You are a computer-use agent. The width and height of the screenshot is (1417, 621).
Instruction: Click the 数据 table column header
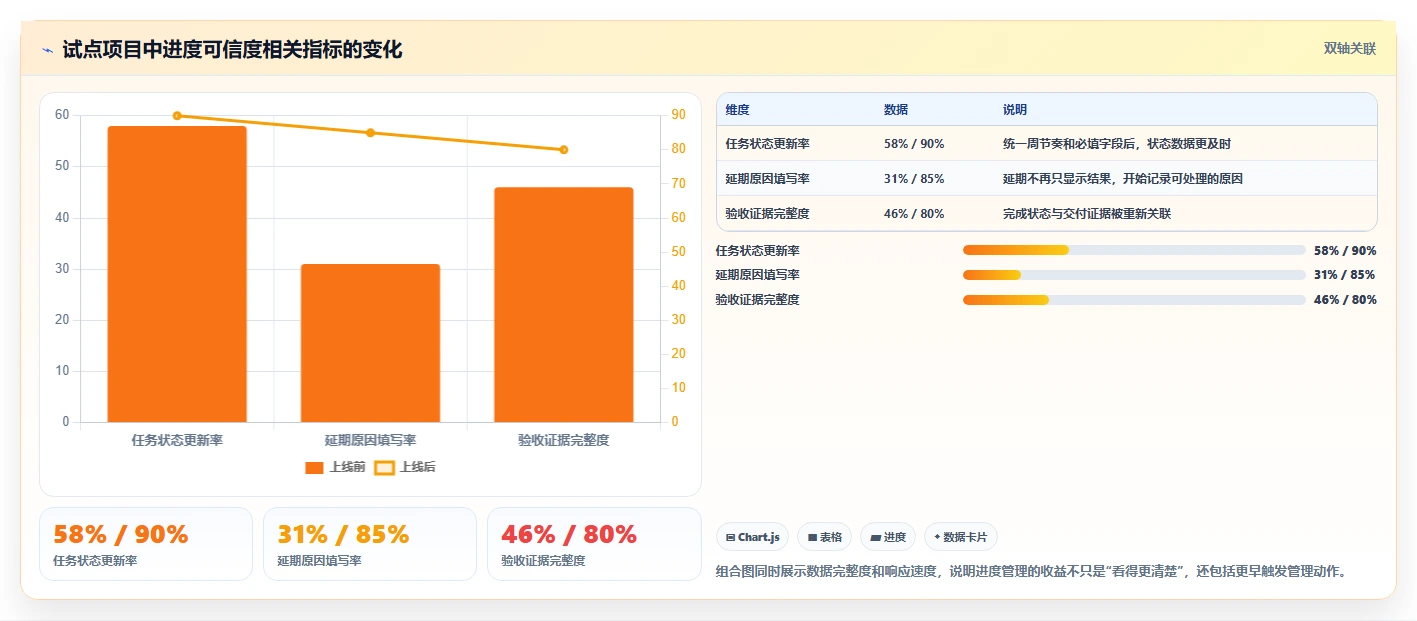896,110
